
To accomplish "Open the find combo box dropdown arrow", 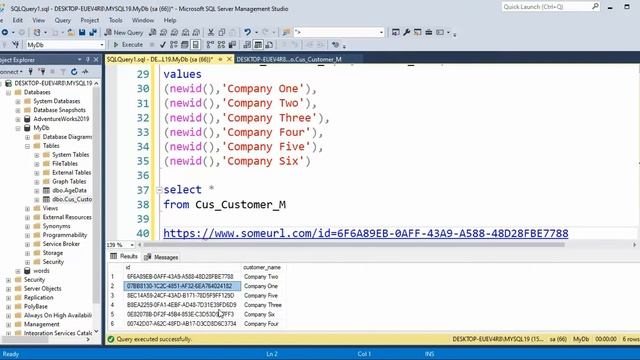I will coord(381,32).
